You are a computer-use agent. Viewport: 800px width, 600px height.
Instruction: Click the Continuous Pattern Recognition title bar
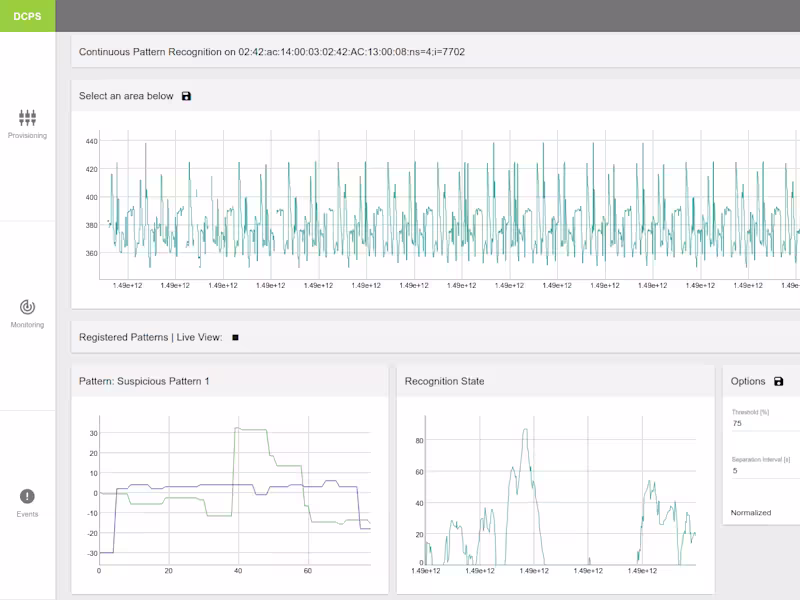[271, 52]
